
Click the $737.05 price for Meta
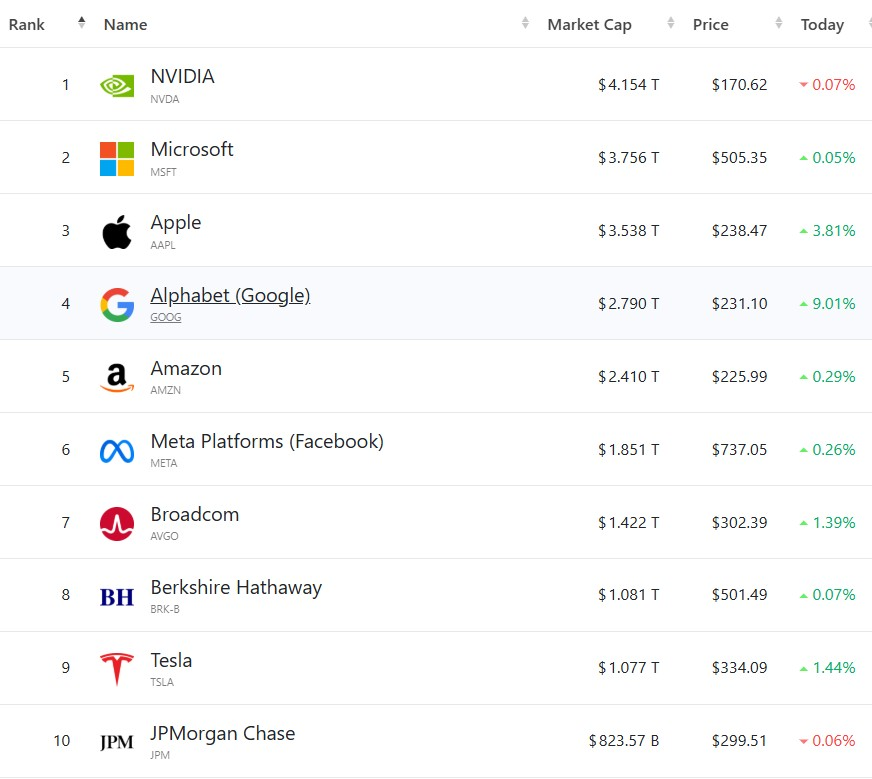point(740,450)
